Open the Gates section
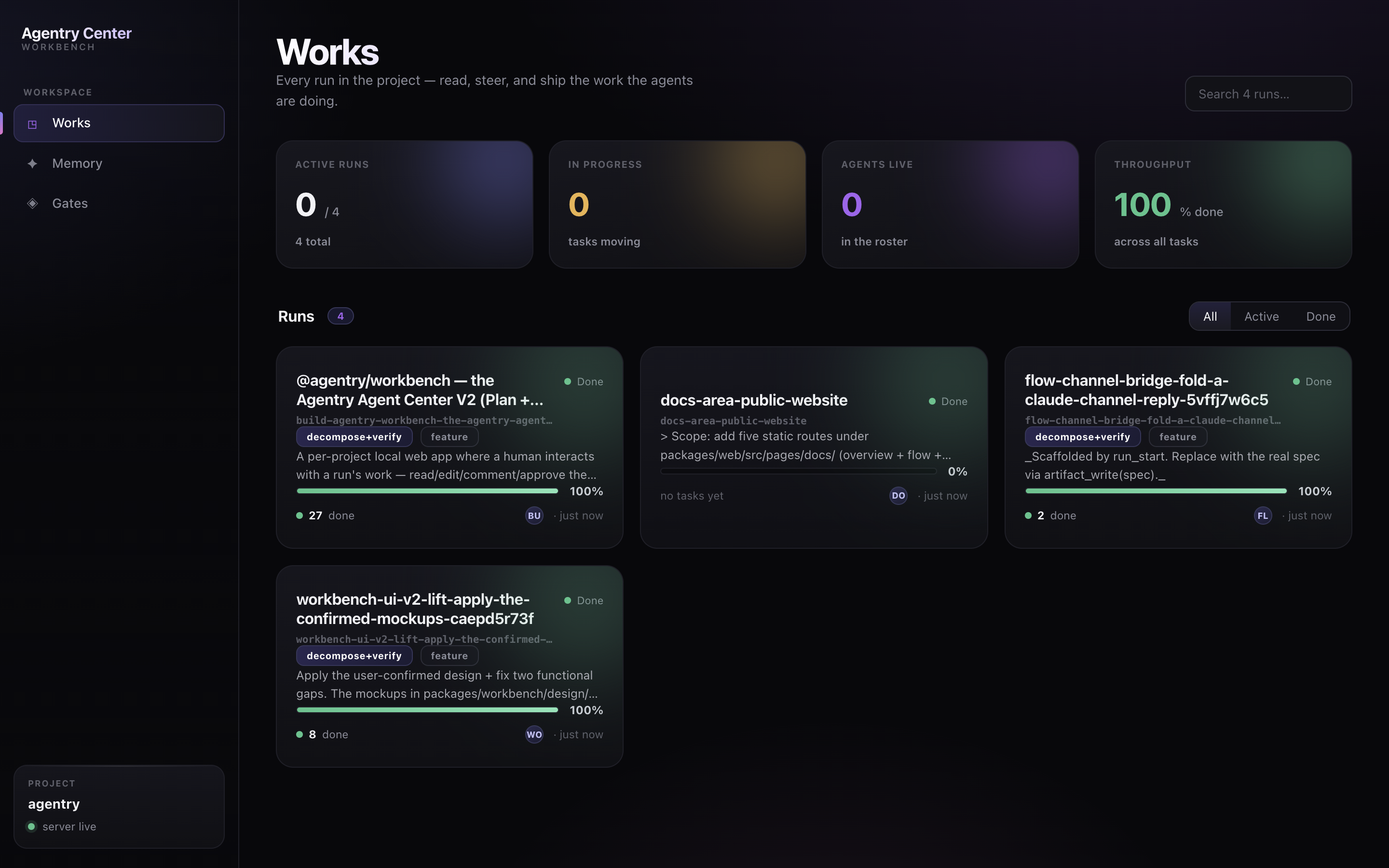 (x=119, y=203)
